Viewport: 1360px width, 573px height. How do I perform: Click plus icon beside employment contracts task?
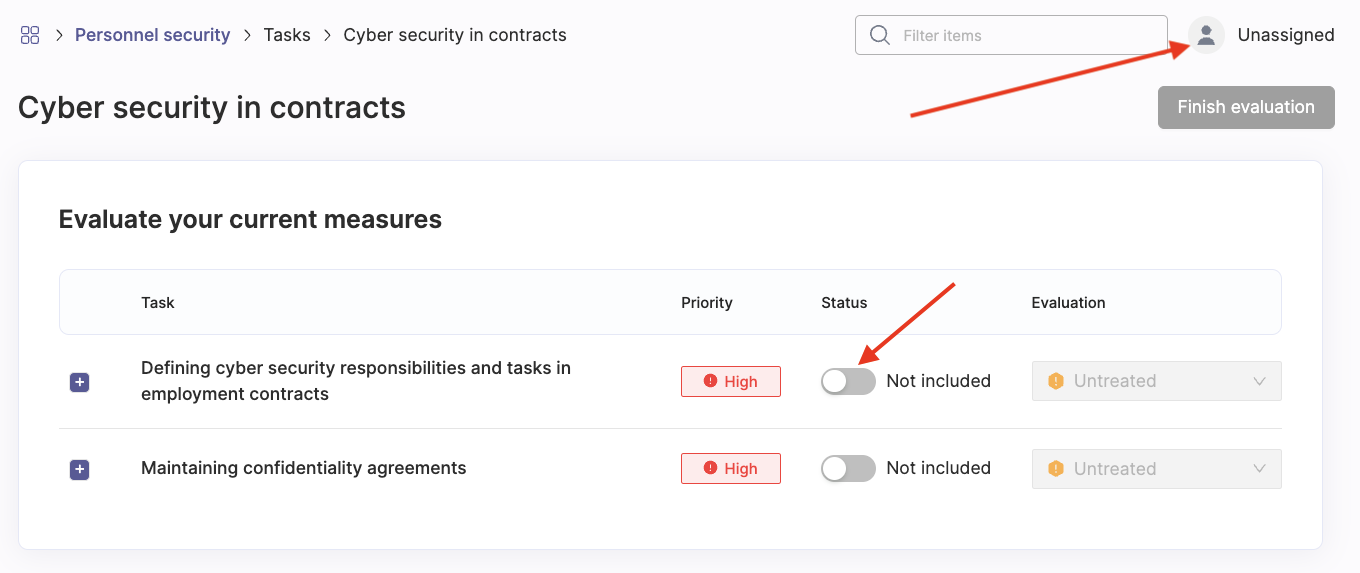pos(80,382)
